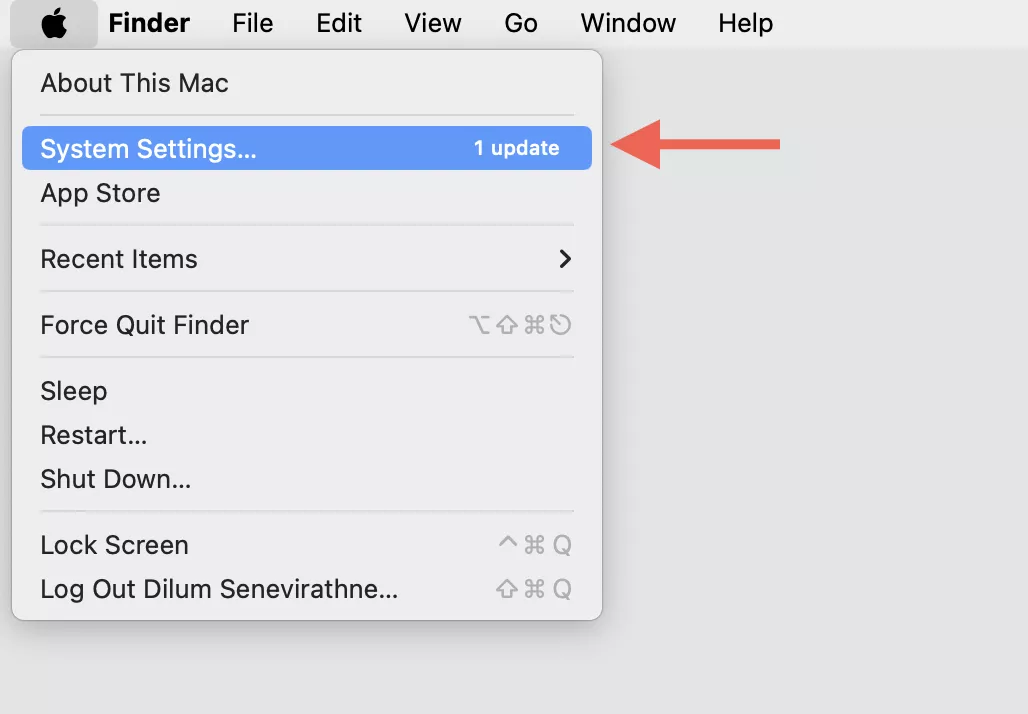Image resolution: width=1028 pixels, height=714 pixels.
Task: Click the Apple logo menu icon
Action: click(54, 24)
